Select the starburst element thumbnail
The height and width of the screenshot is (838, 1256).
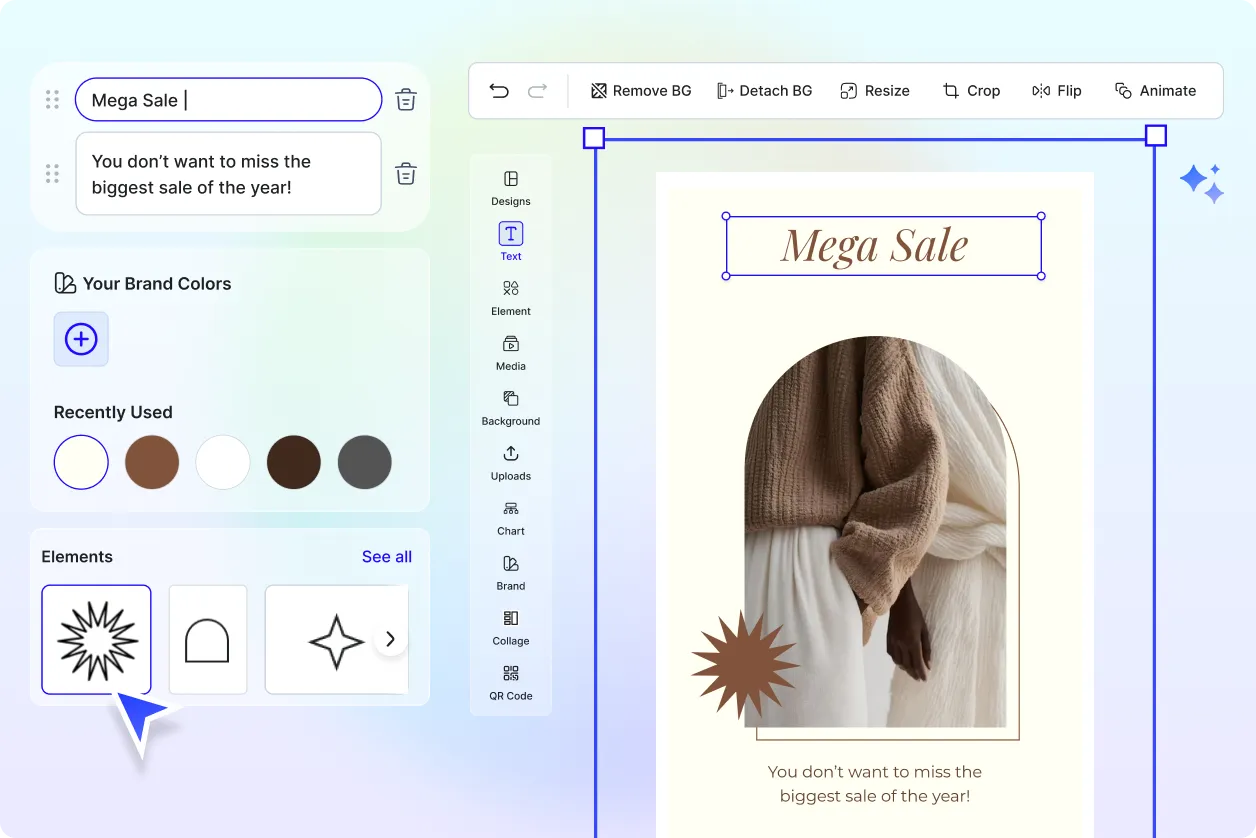tap(96, 639)
